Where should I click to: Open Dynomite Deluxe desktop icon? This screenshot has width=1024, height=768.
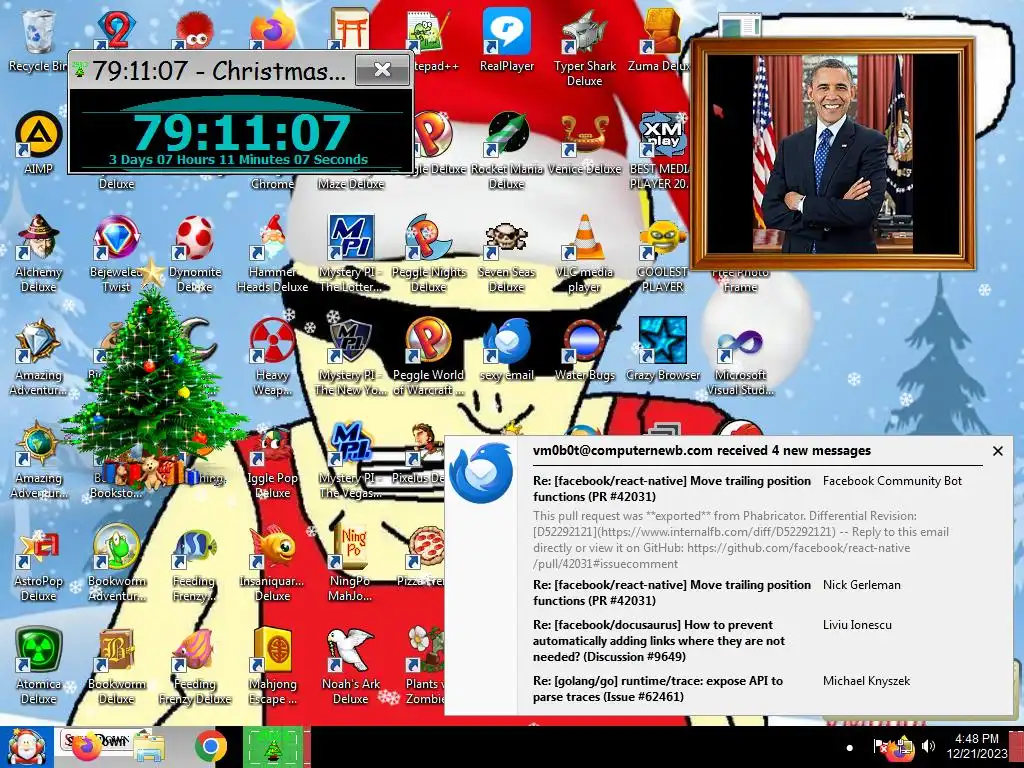point(195,253)
